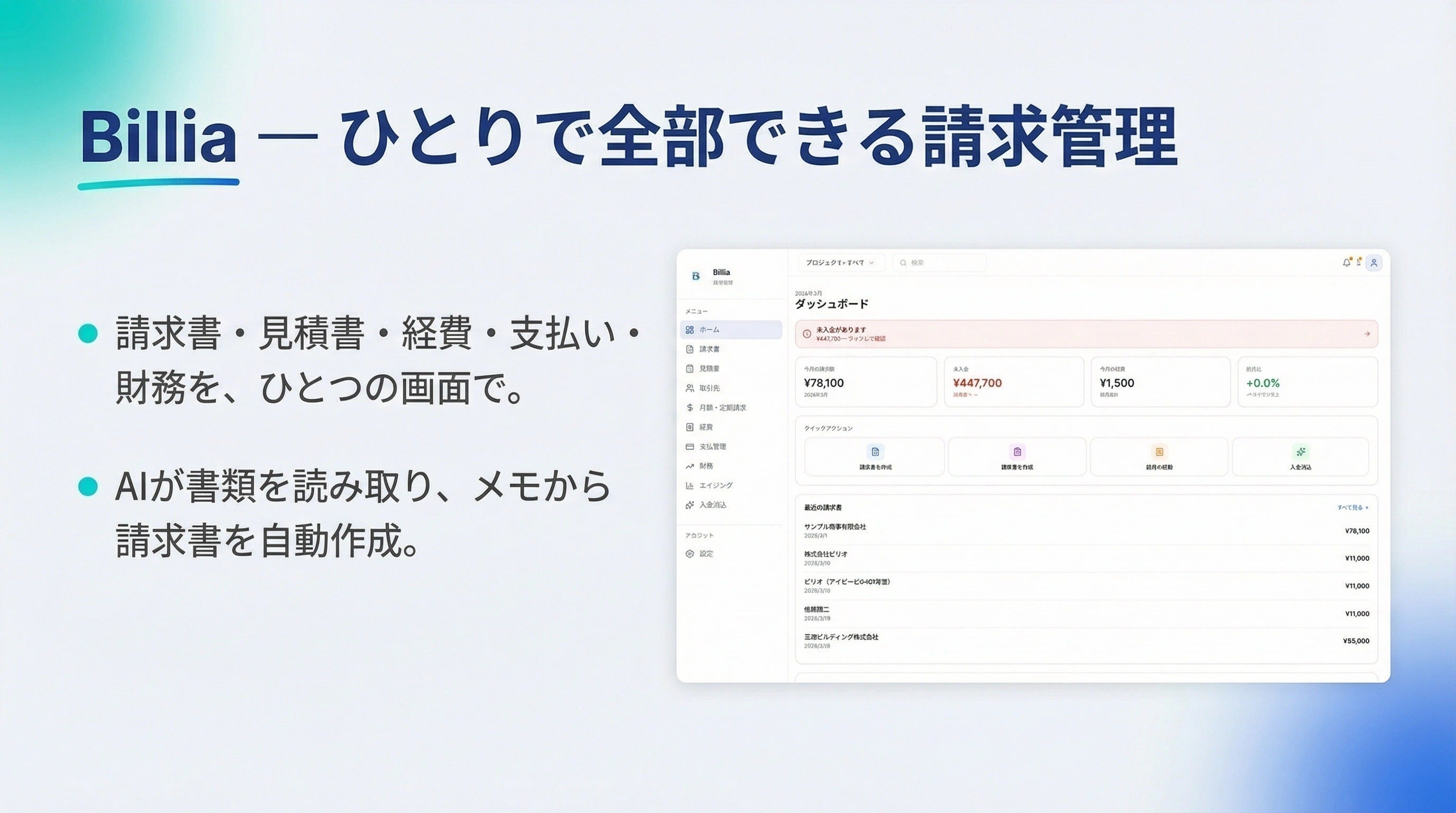Click the blue create-invoice quick action icon
1456x813 pixels.
pyautogui.click(x=875, y=451)
